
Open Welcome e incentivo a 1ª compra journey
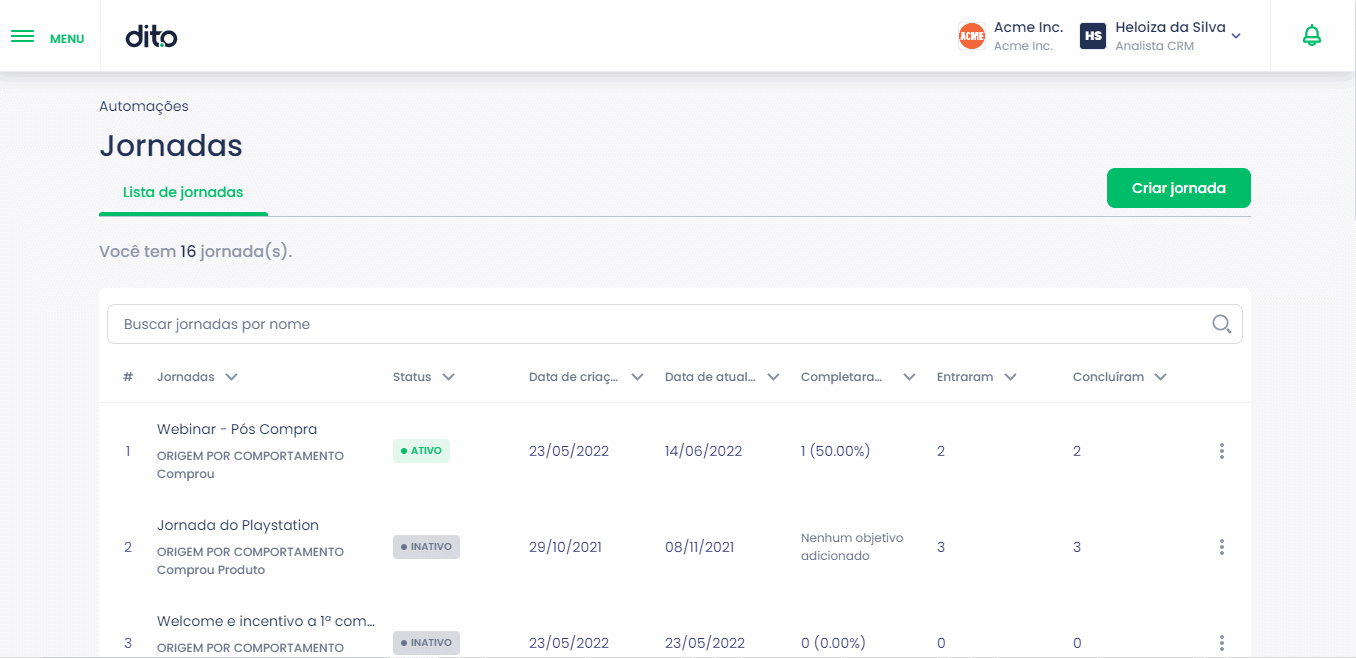[x=266, y=621]
